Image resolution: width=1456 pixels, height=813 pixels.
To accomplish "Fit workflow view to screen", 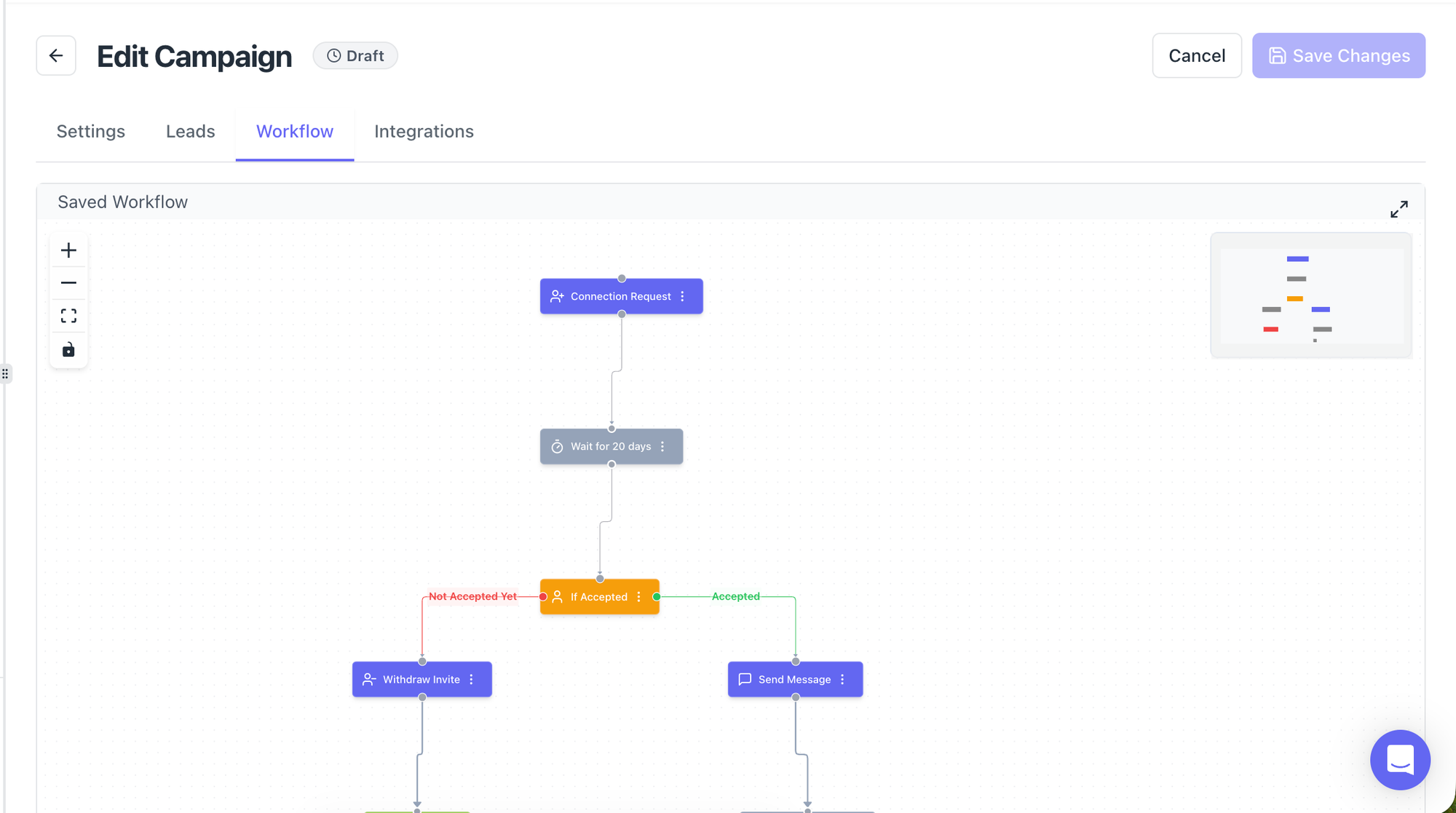I will (x=68, y=316).
